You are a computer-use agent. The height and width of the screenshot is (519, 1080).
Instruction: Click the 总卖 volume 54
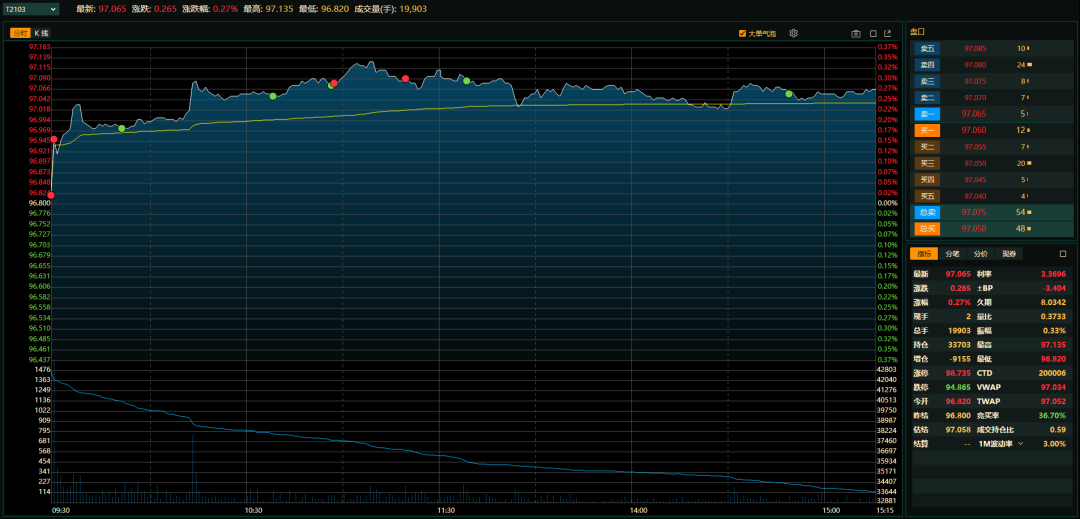tap(1021, 212)
